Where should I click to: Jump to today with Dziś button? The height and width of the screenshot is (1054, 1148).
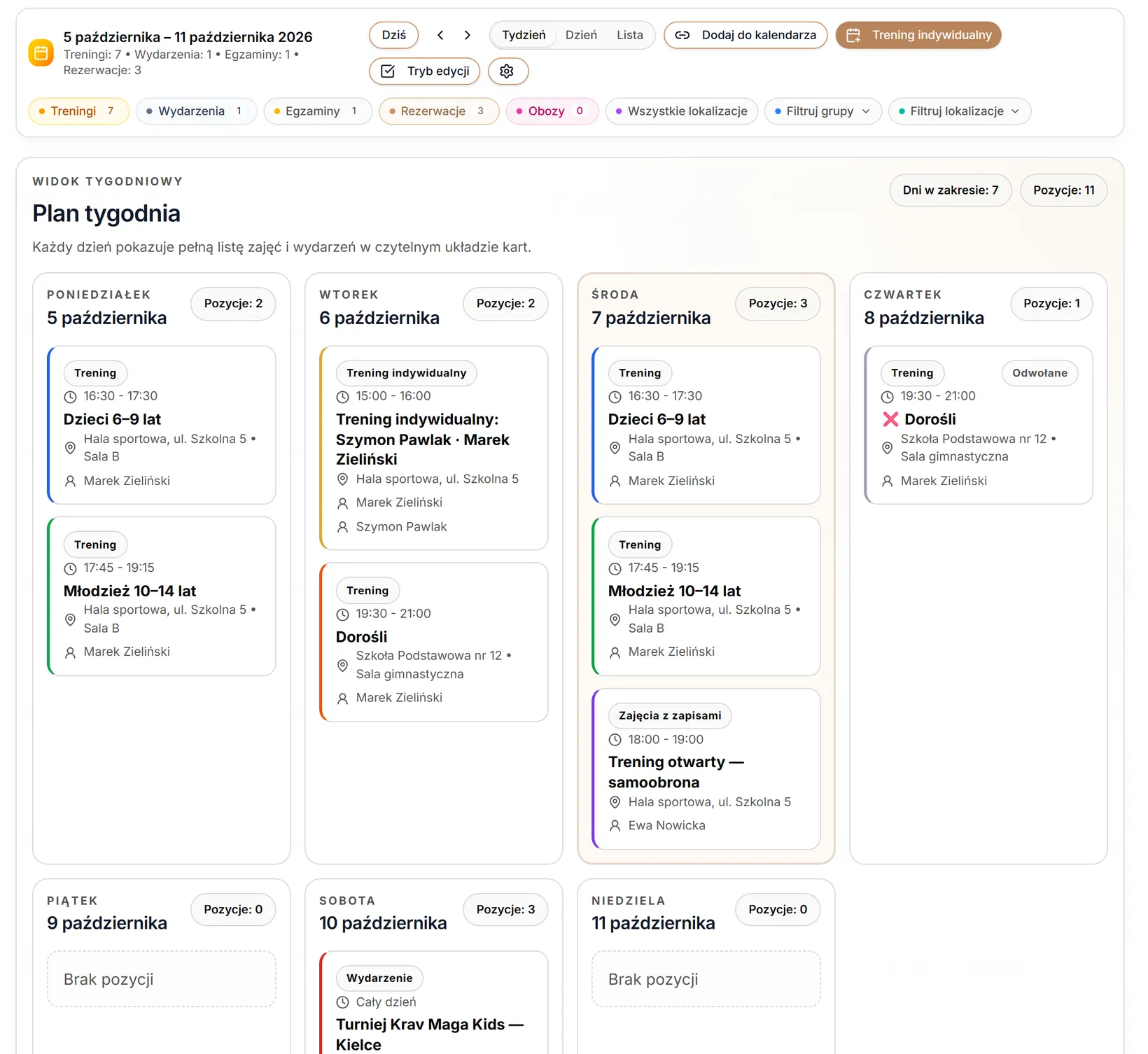click(394, 35)
